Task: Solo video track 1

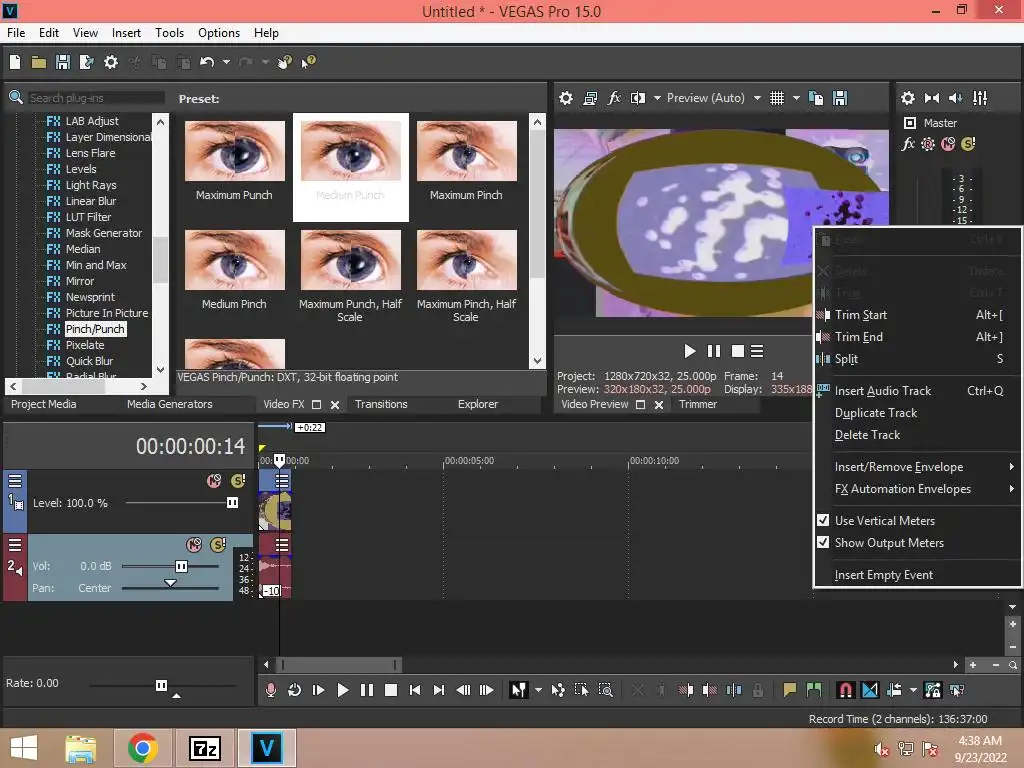Action: tap(238, 481)
